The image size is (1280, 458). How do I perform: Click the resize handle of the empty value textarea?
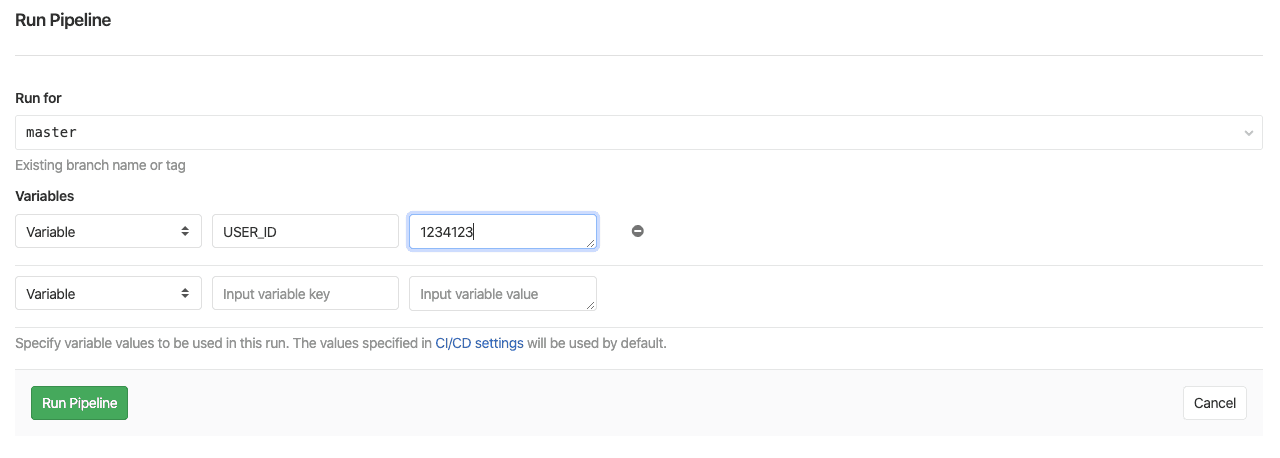pyautogui.click(x=591, y=305)
